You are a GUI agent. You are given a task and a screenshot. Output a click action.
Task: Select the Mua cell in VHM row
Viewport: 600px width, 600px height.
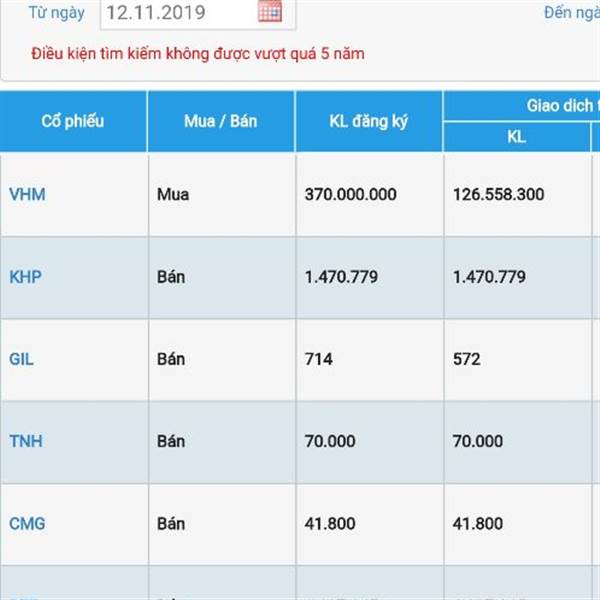(x=222, y=194)
